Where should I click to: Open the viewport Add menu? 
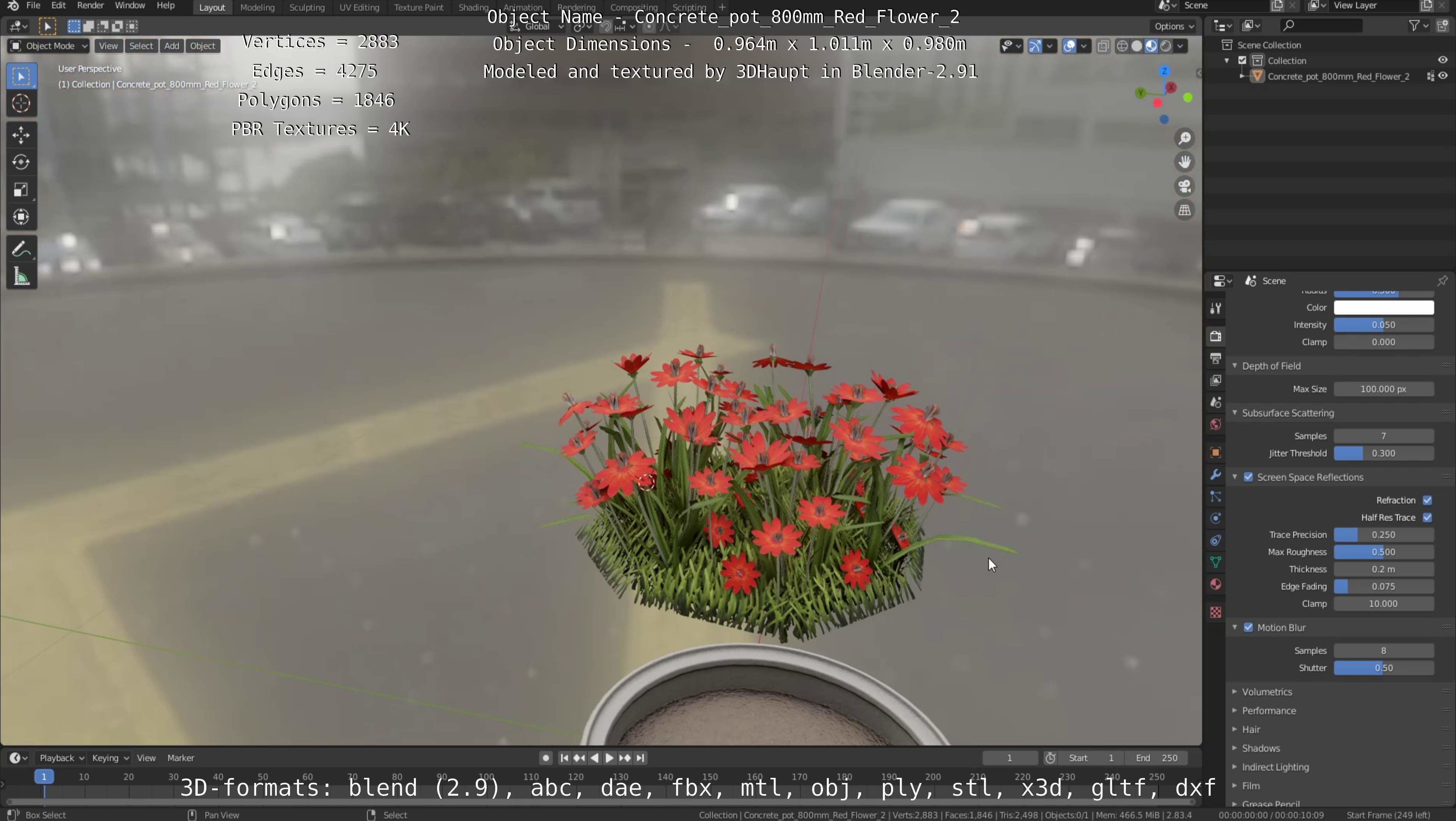pos(172,46)
